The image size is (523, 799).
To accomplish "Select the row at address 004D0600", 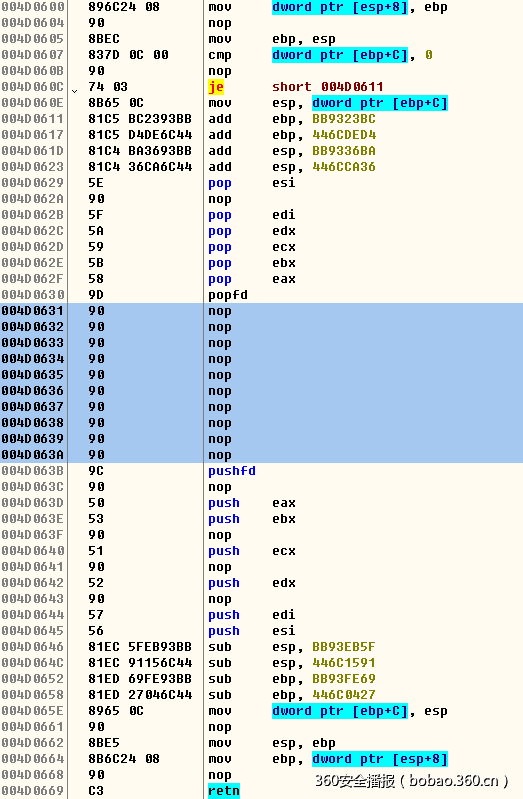I will pyautogui.click(x=262, y=7).
